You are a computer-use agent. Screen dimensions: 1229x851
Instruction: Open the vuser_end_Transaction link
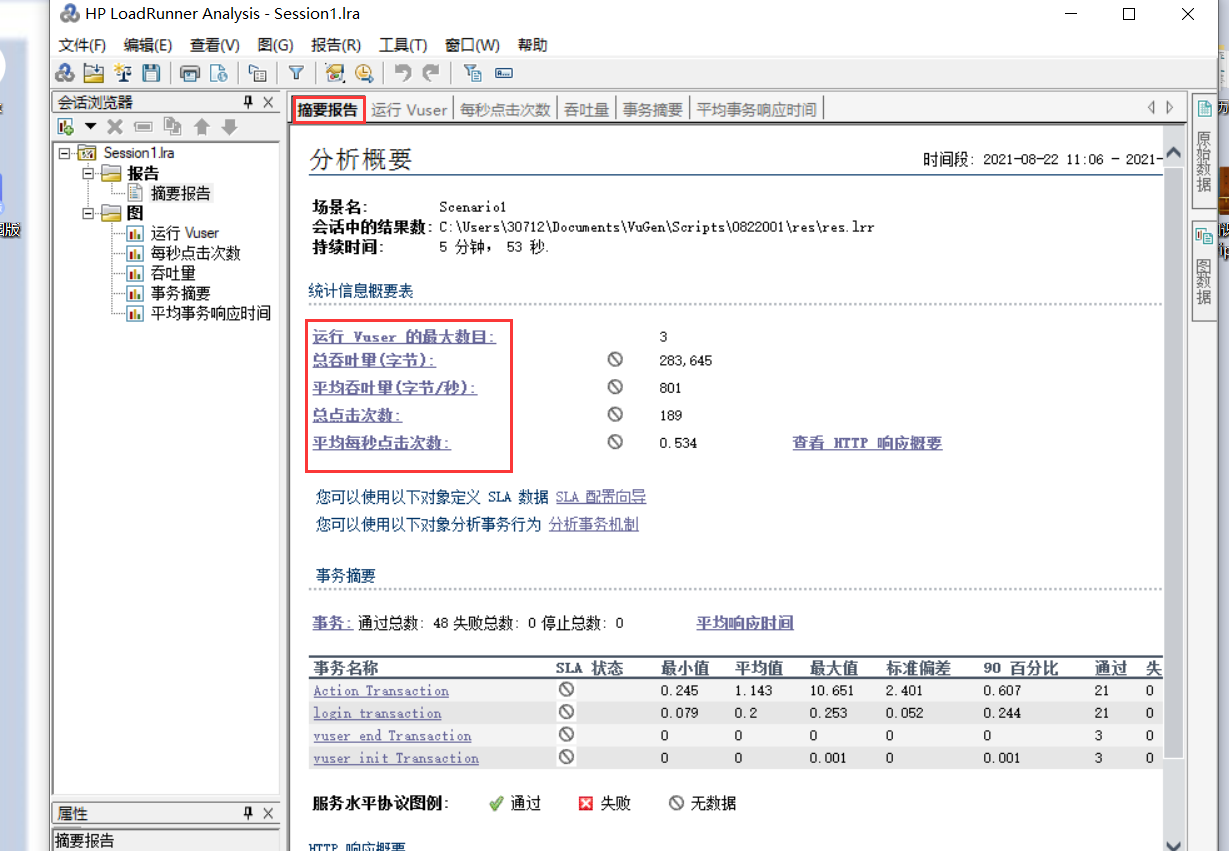(x=392, y=736)
